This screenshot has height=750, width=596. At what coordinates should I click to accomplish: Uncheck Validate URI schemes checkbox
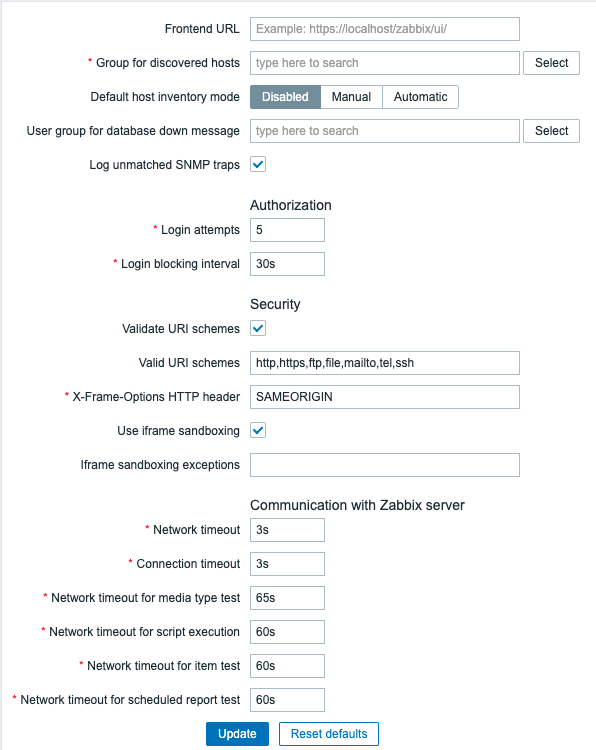(258, 329)
